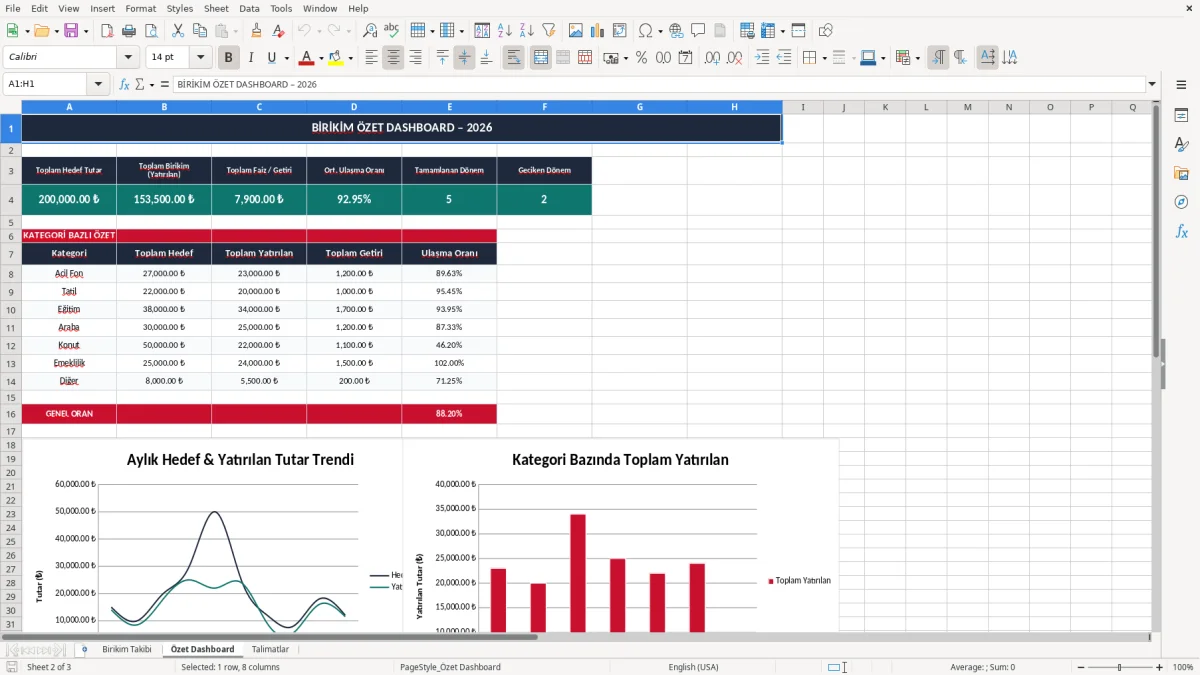Open font color dropdown arrow
The width and height of the screenshot is (1200, 675).
tap(321, 58)
